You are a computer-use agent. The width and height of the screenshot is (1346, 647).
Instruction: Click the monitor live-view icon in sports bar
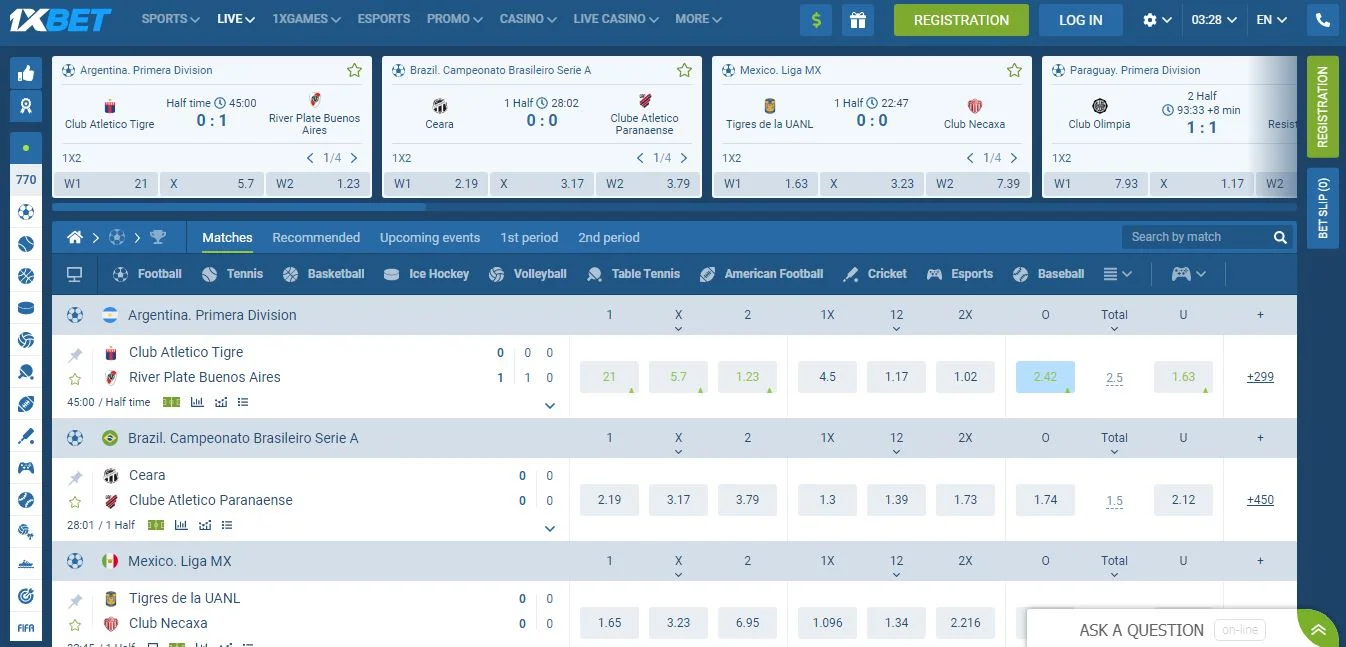coord(74,274)
